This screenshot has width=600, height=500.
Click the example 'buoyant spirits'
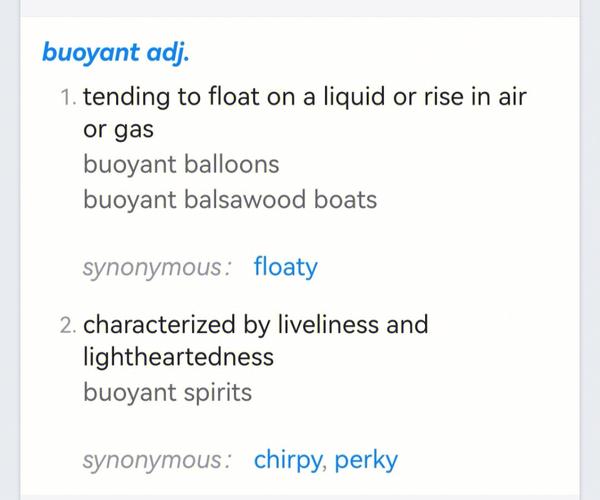point(168,393)
